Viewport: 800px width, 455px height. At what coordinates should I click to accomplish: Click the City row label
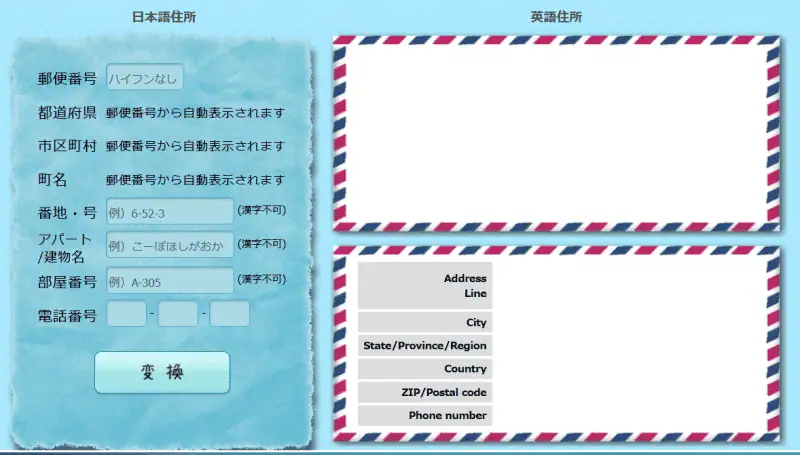(425, 322)
